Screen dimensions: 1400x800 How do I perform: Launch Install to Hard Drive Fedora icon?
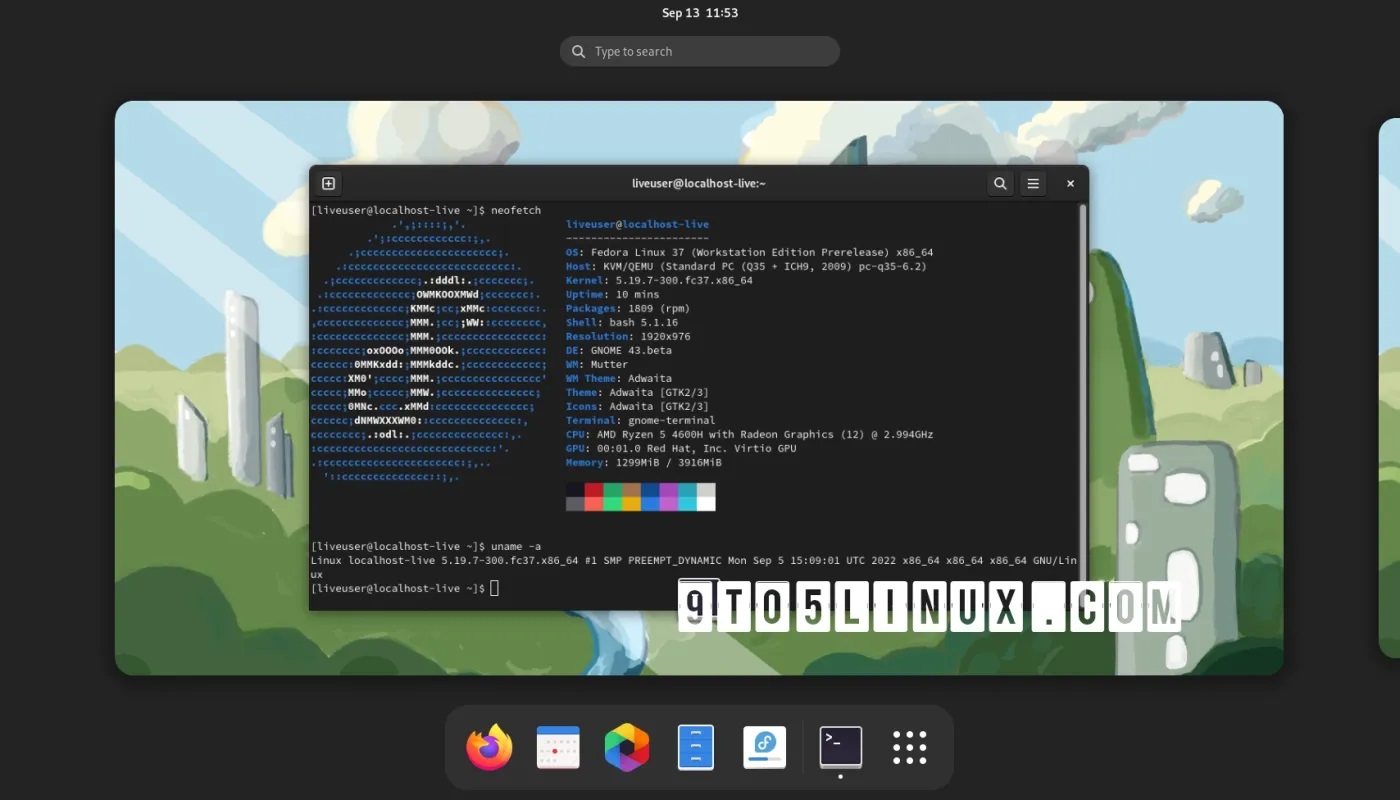(x=765, y=747)
